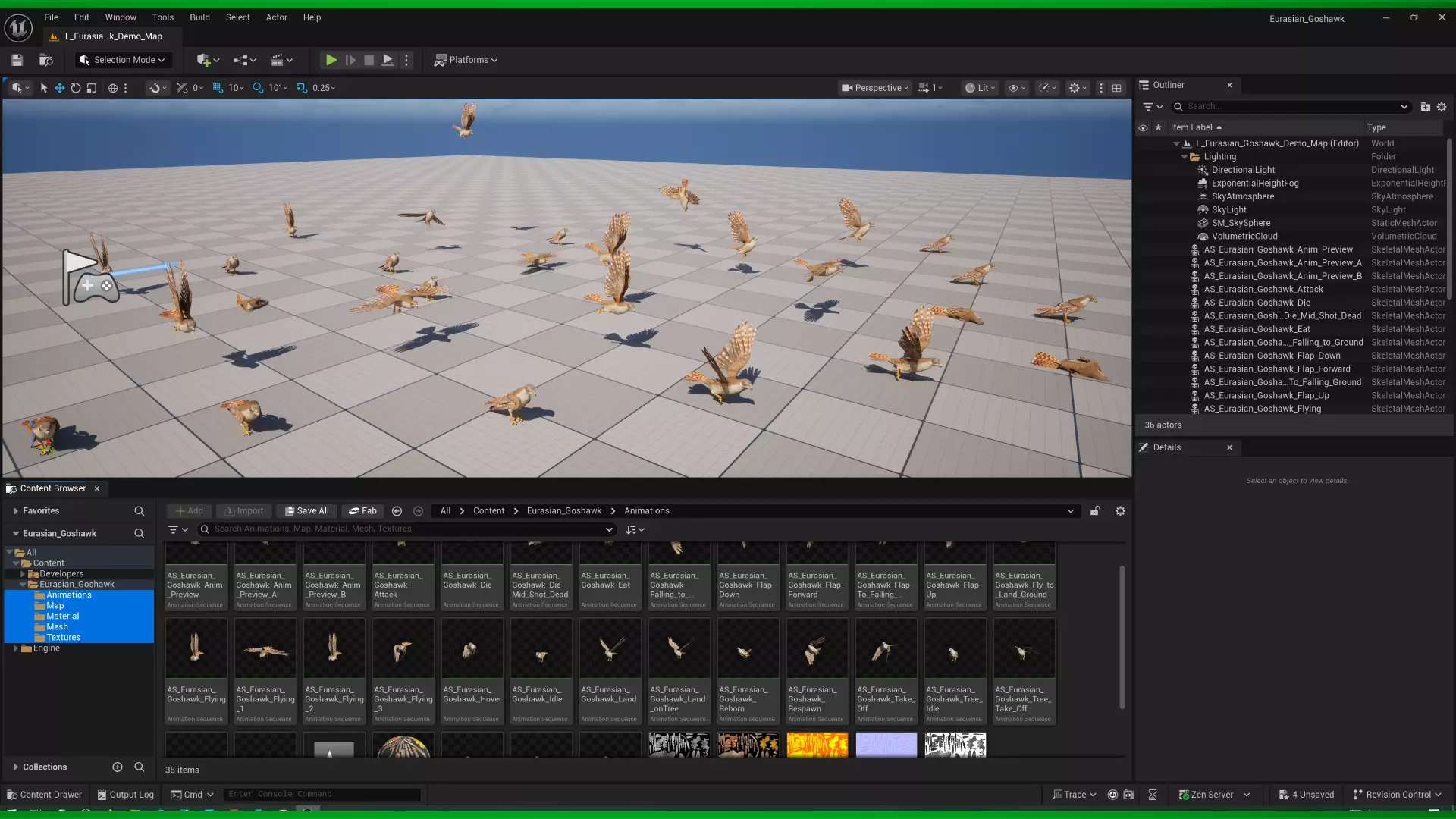
Task: Click the Outliner add folder icon
Action: (x=1425, y=107)
